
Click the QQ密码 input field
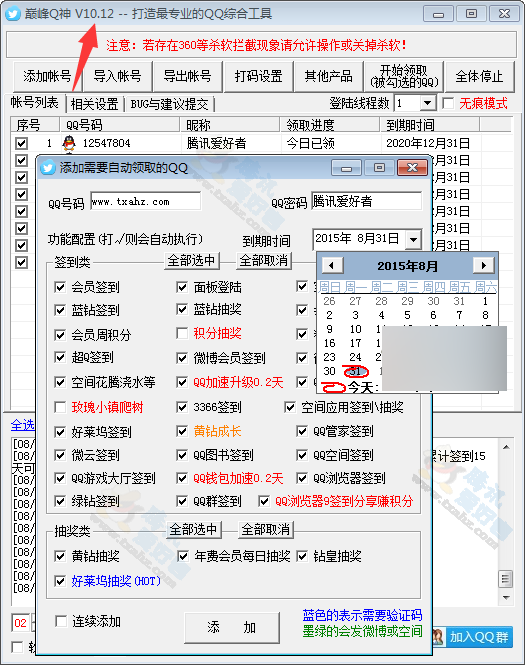point(366,201)
